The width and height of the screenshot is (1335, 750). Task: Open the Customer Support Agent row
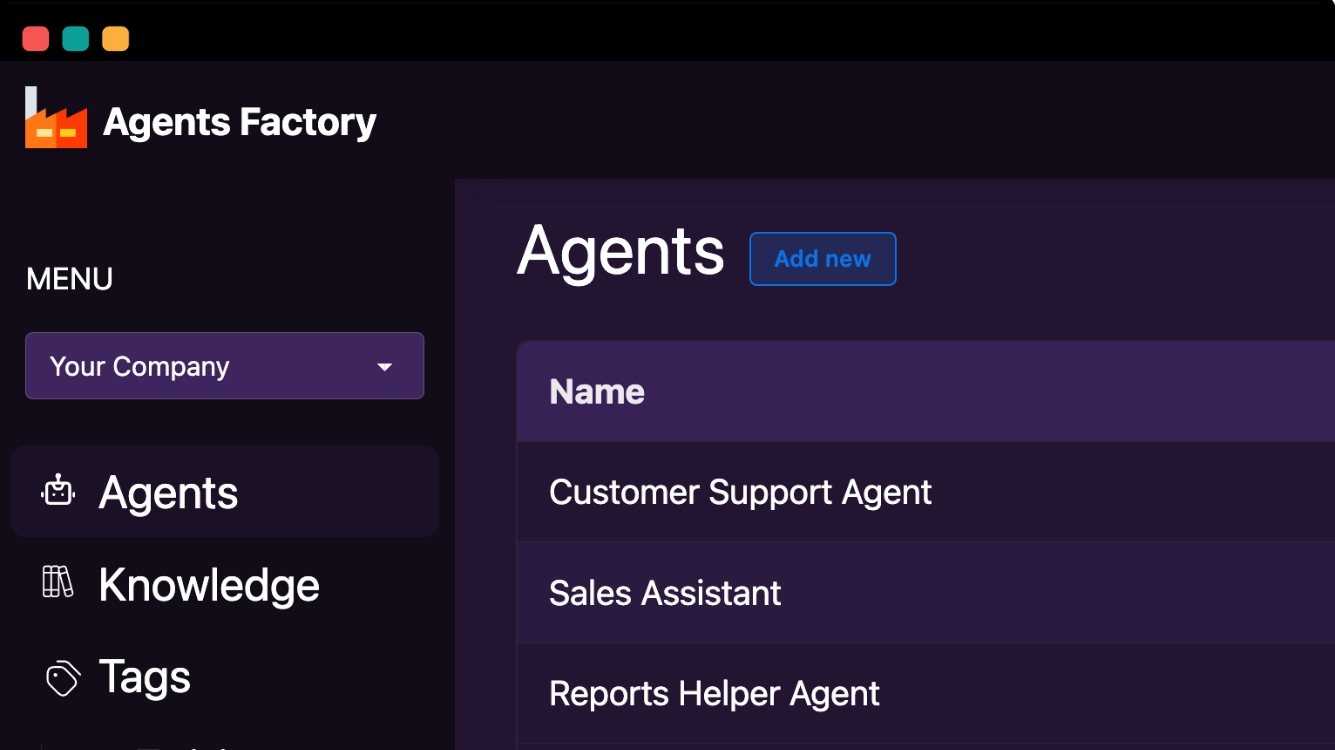(x=740, y=492)
